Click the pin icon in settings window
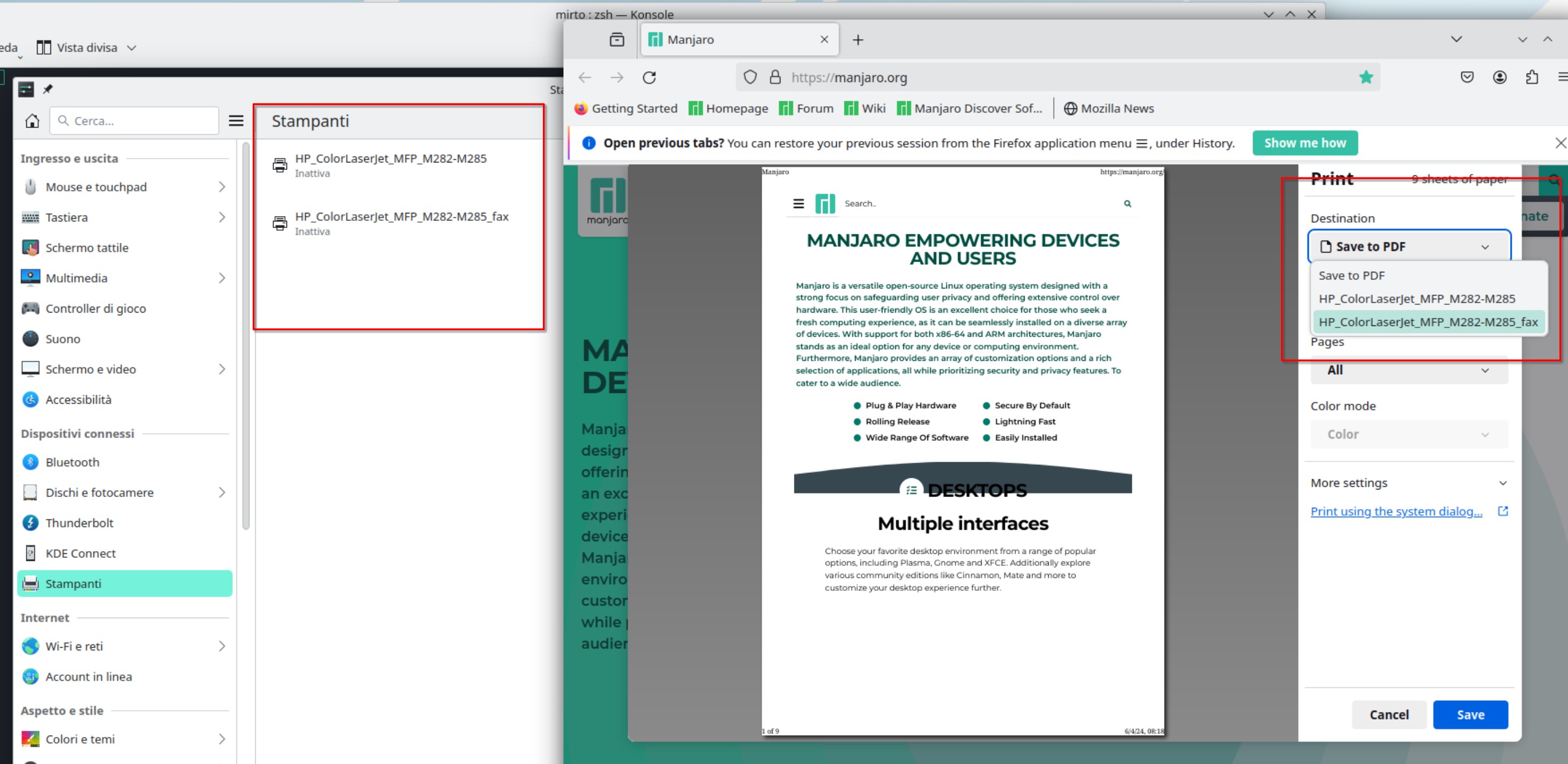 pos(48,90)
